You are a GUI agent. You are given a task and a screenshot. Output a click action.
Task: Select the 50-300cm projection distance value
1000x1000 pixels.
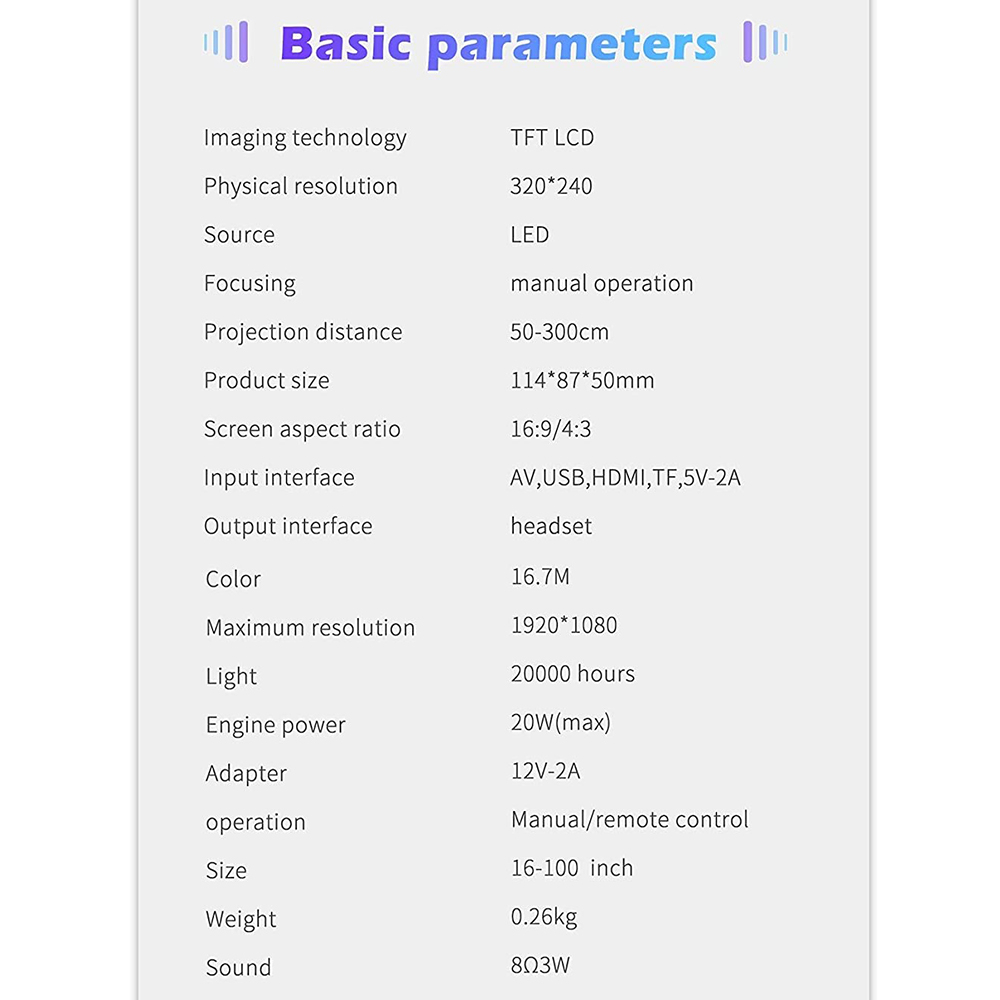tap(559, 332)
